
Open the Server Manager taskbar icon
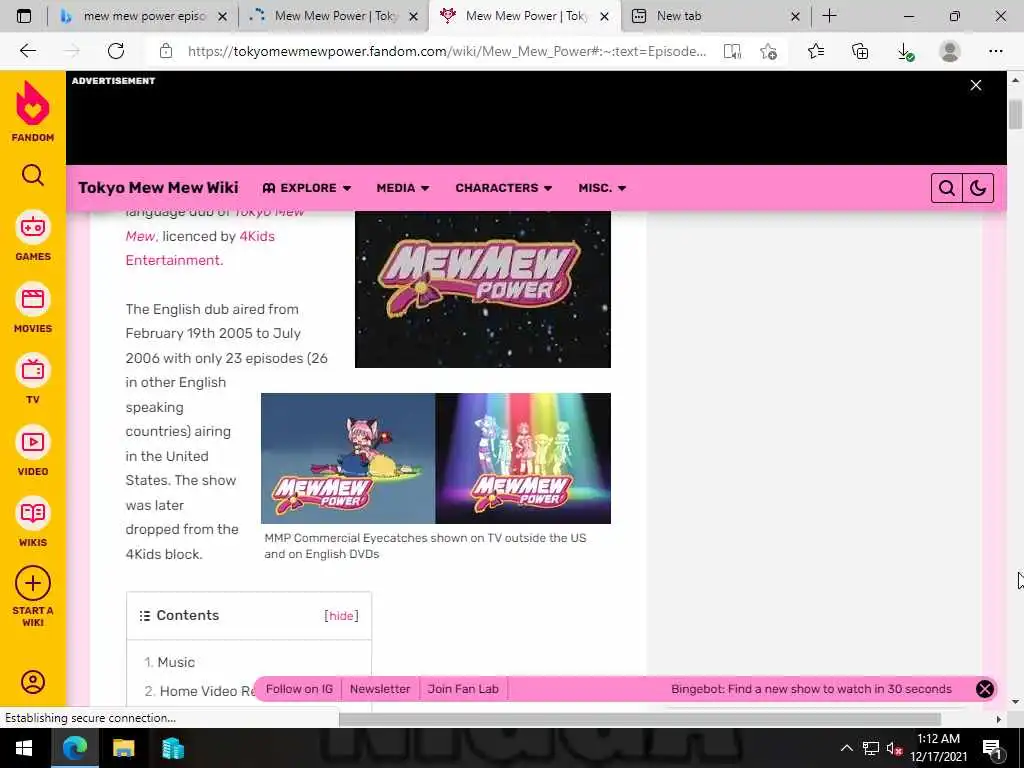coord(173,748)
